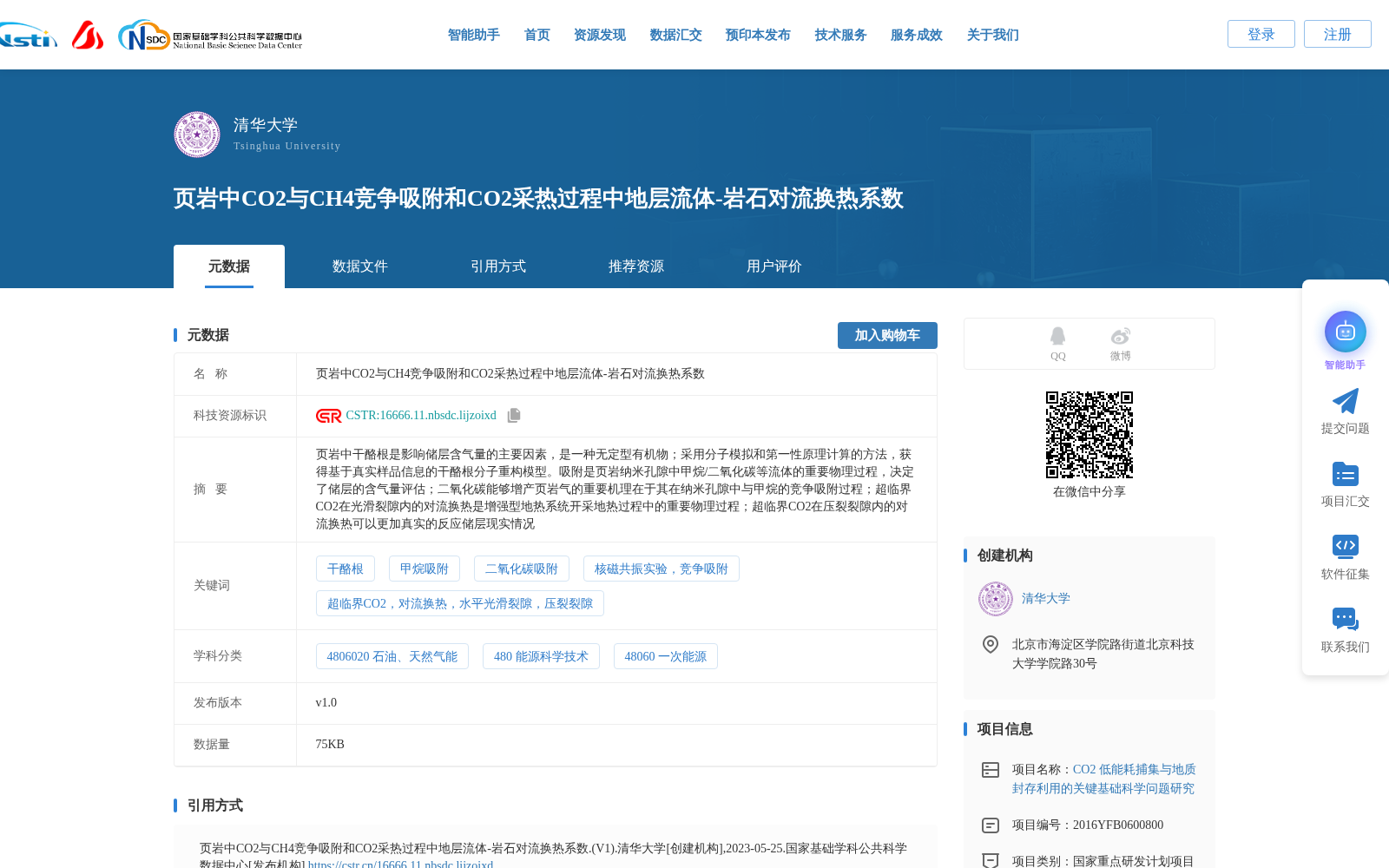
Task: Click the 登录 login button
Action: 1261,34
